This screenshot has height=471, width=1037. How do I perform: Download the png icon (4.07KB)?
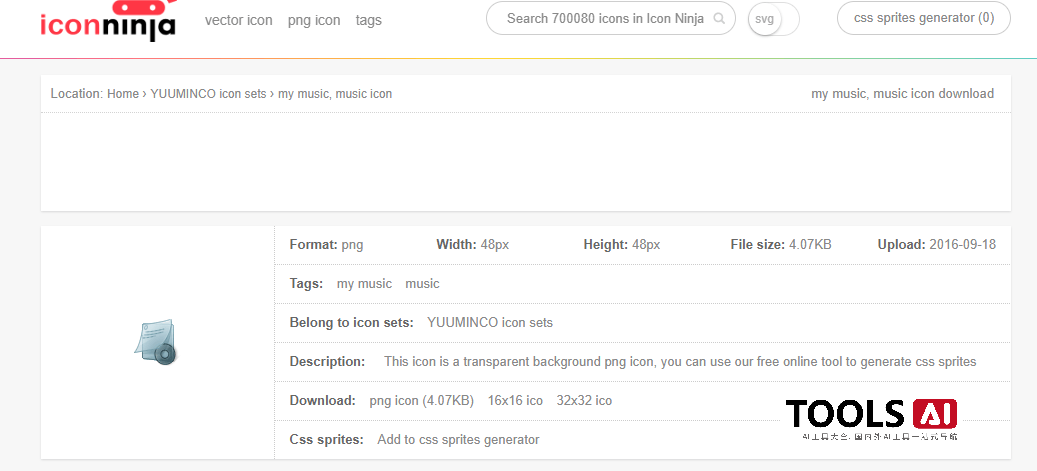421,401
